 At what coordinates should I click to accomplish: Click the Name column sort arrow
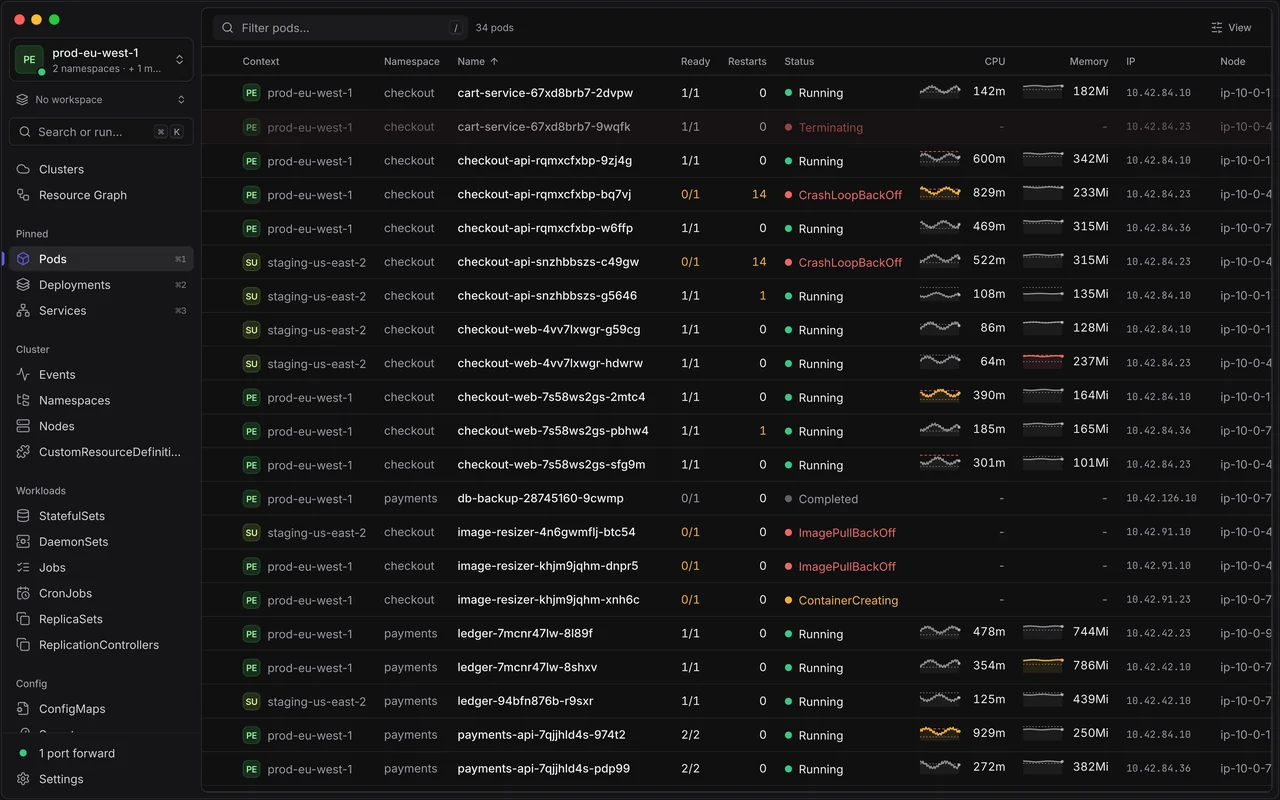494,61
